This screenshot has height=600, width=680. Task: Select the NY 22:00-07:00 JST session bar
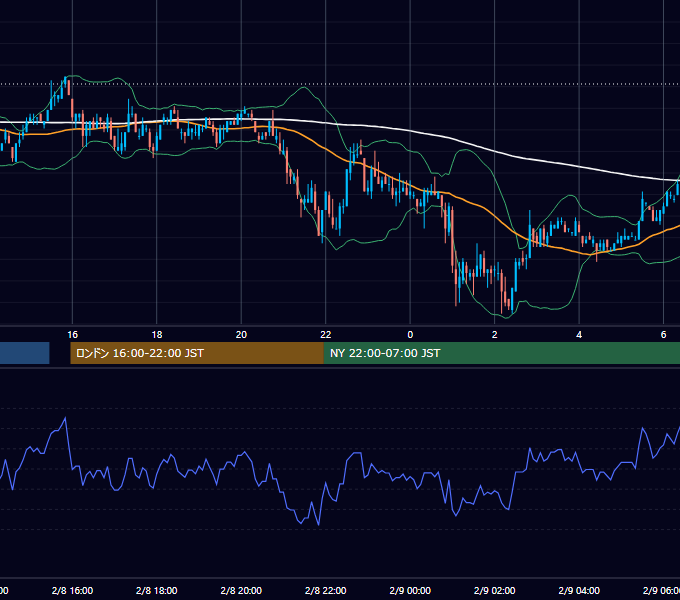click(502, 353)
